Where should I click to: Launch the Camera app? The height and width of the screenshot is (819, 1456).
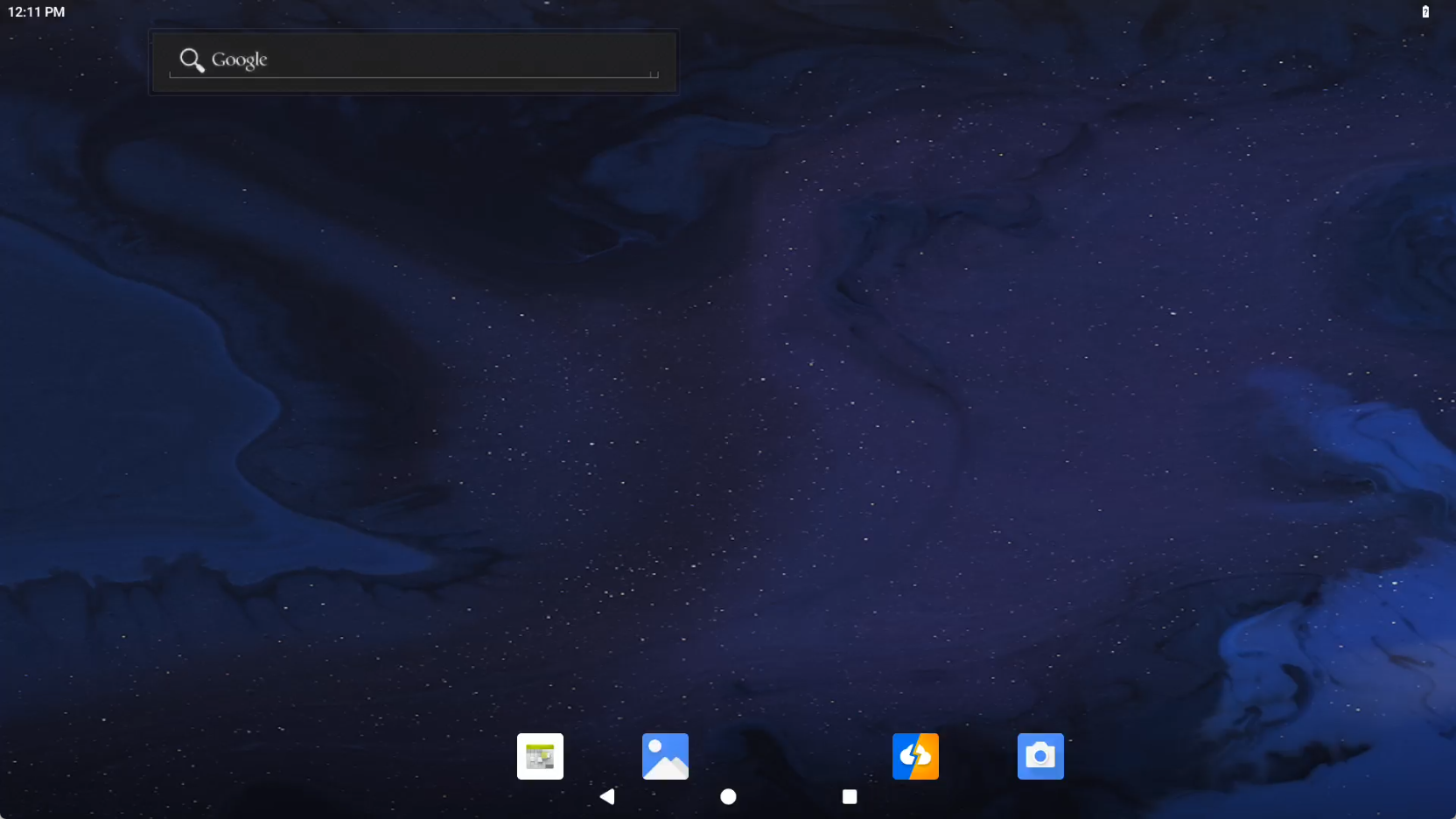[x=1040, y=756]
